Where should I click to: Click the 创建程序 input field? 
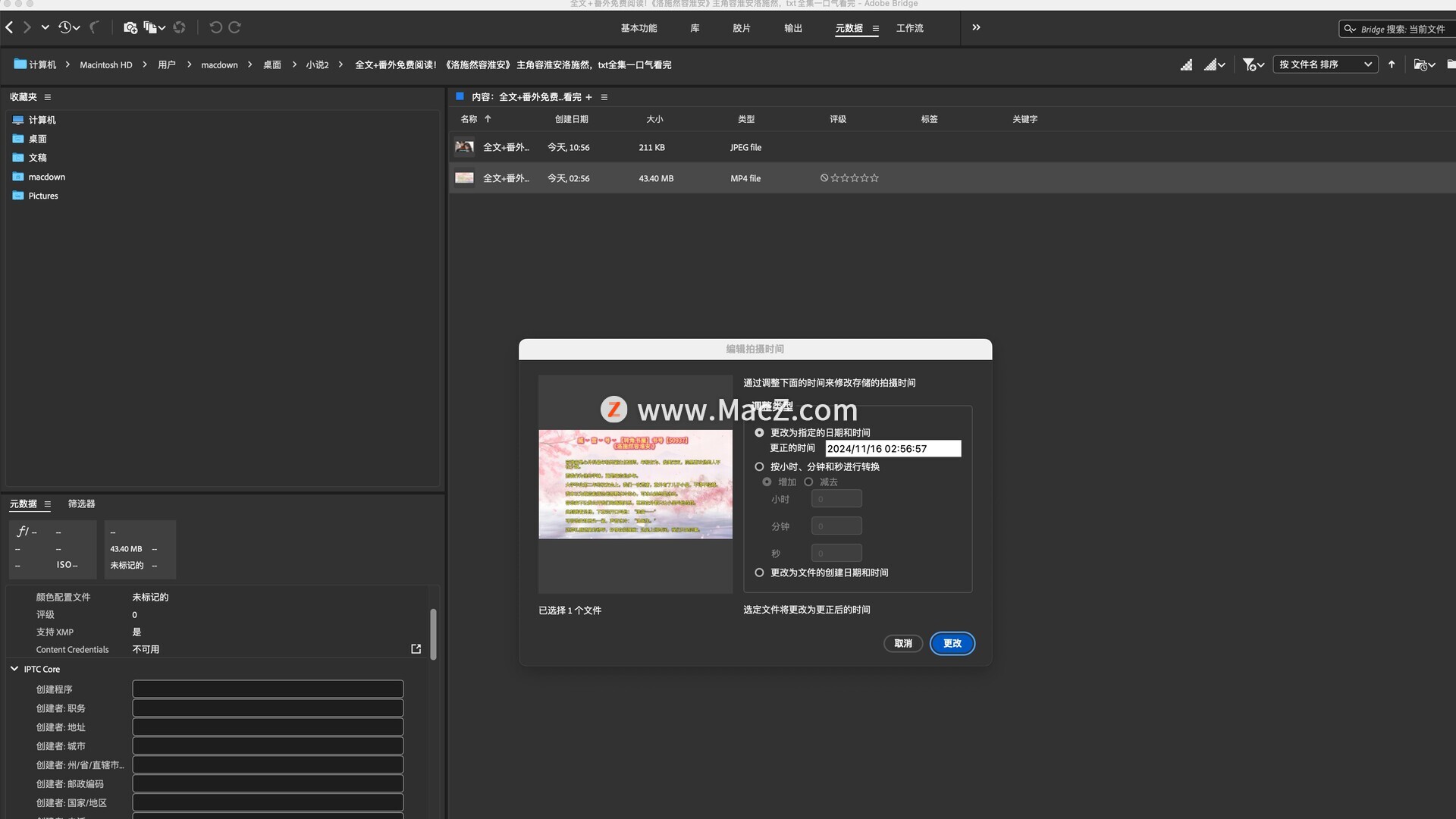pyautogui.click(x=268, y=689)
